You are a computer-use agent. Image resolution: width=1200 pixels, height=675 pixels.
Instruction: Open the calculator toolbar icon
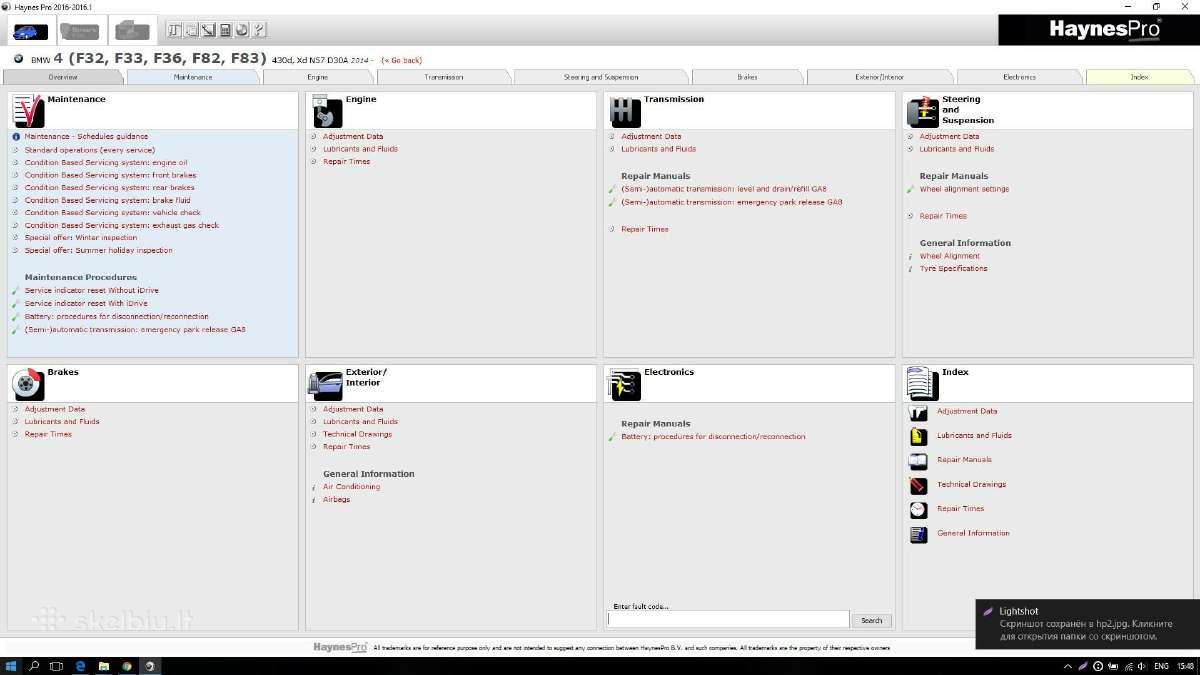pos(226,30)
